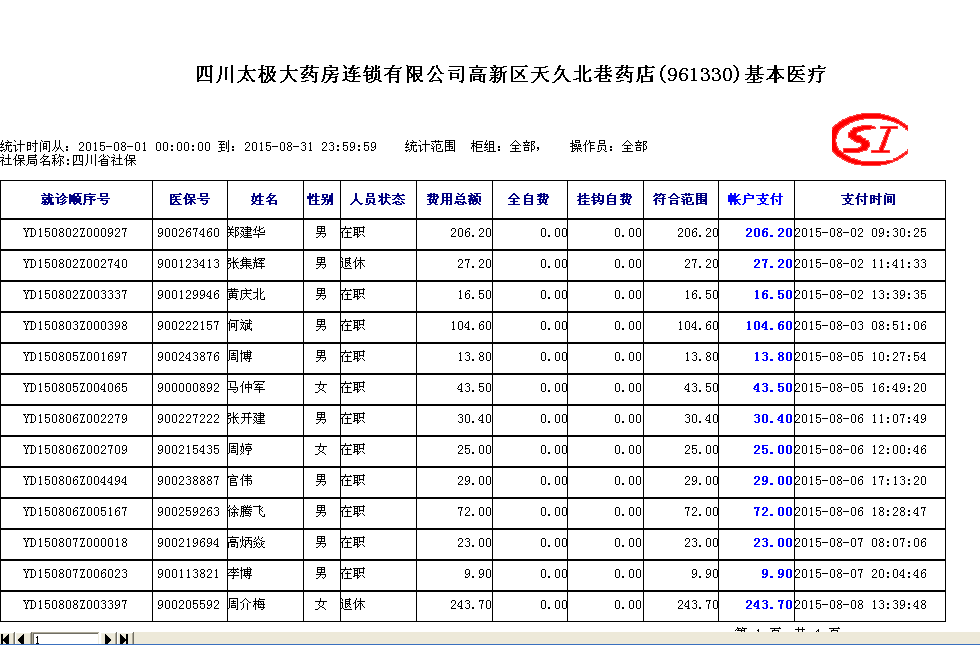Select serial number YD150805Z001697

pos(76,357)
